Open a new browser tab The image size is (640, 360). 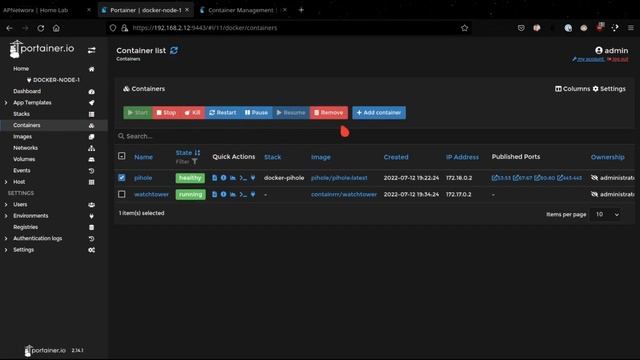(301, 10)
